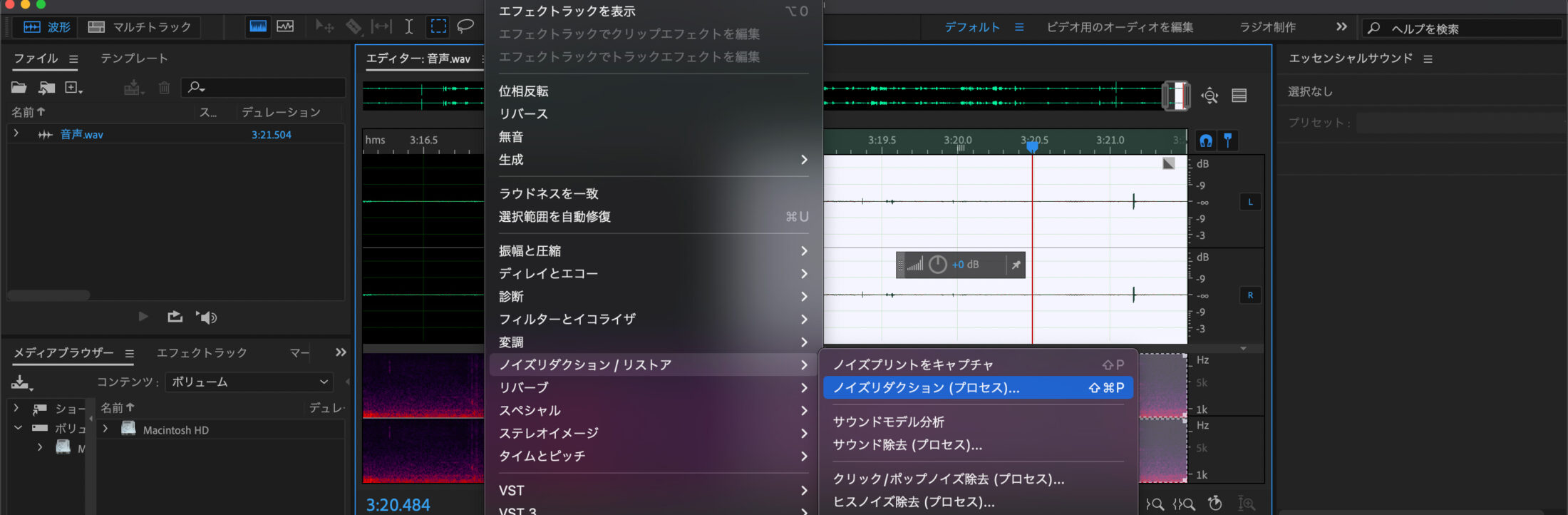Click the playhead marker on the time ruler
The image size is (1568, 515).
pos(1032,146)
